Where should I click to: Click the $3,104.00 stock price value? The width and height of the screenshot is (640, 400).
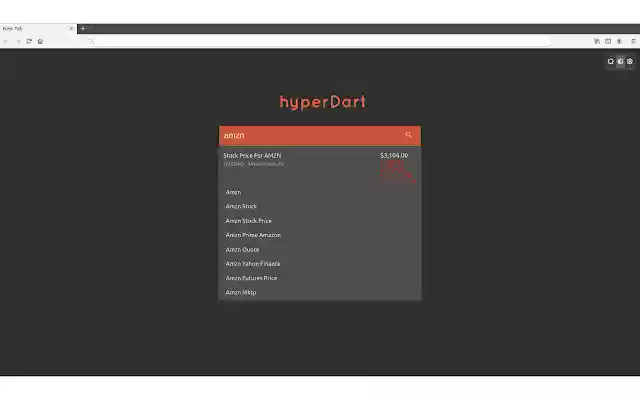(394, 156)
